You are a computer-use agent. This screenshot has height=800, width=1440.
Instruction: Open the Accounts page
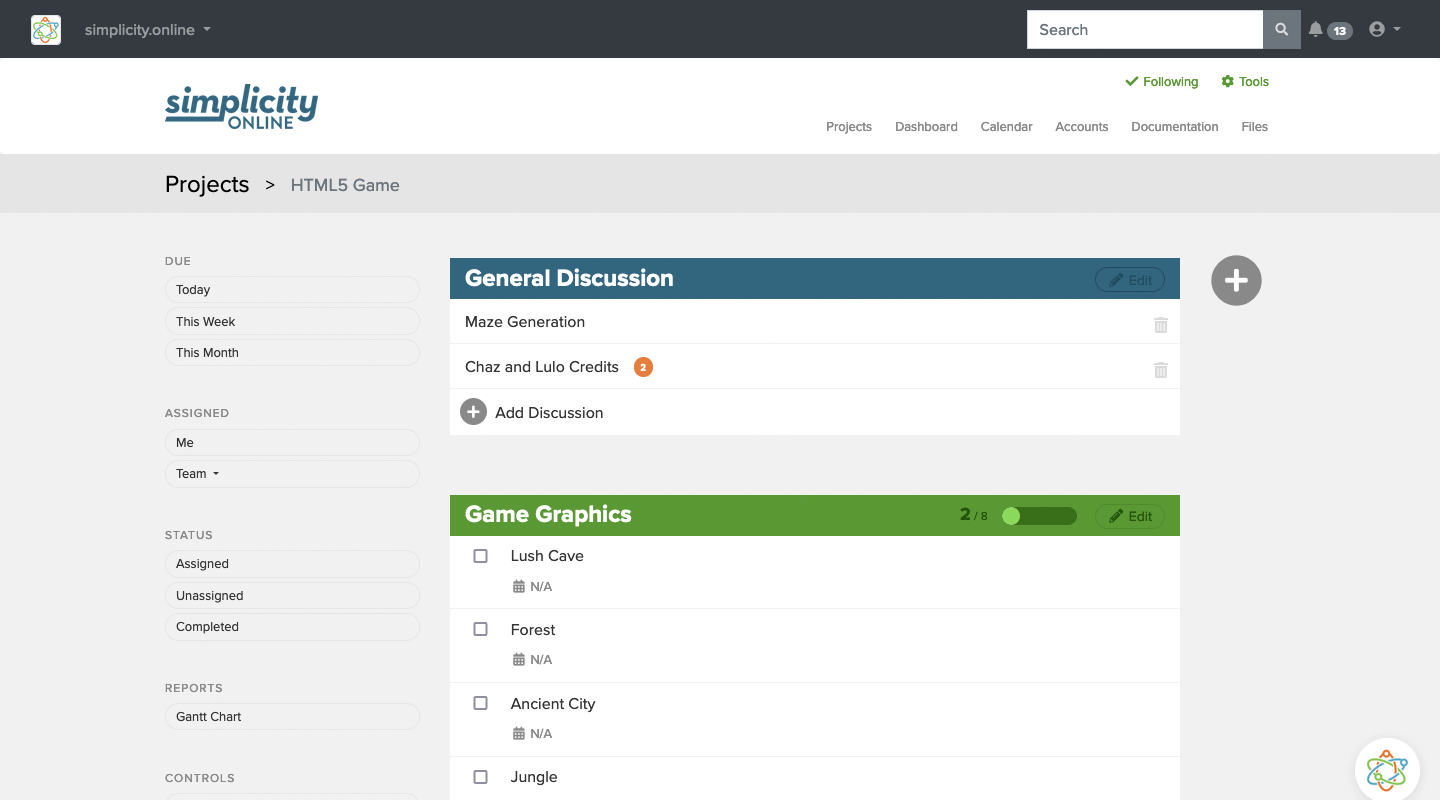(x=1082, y=127)
